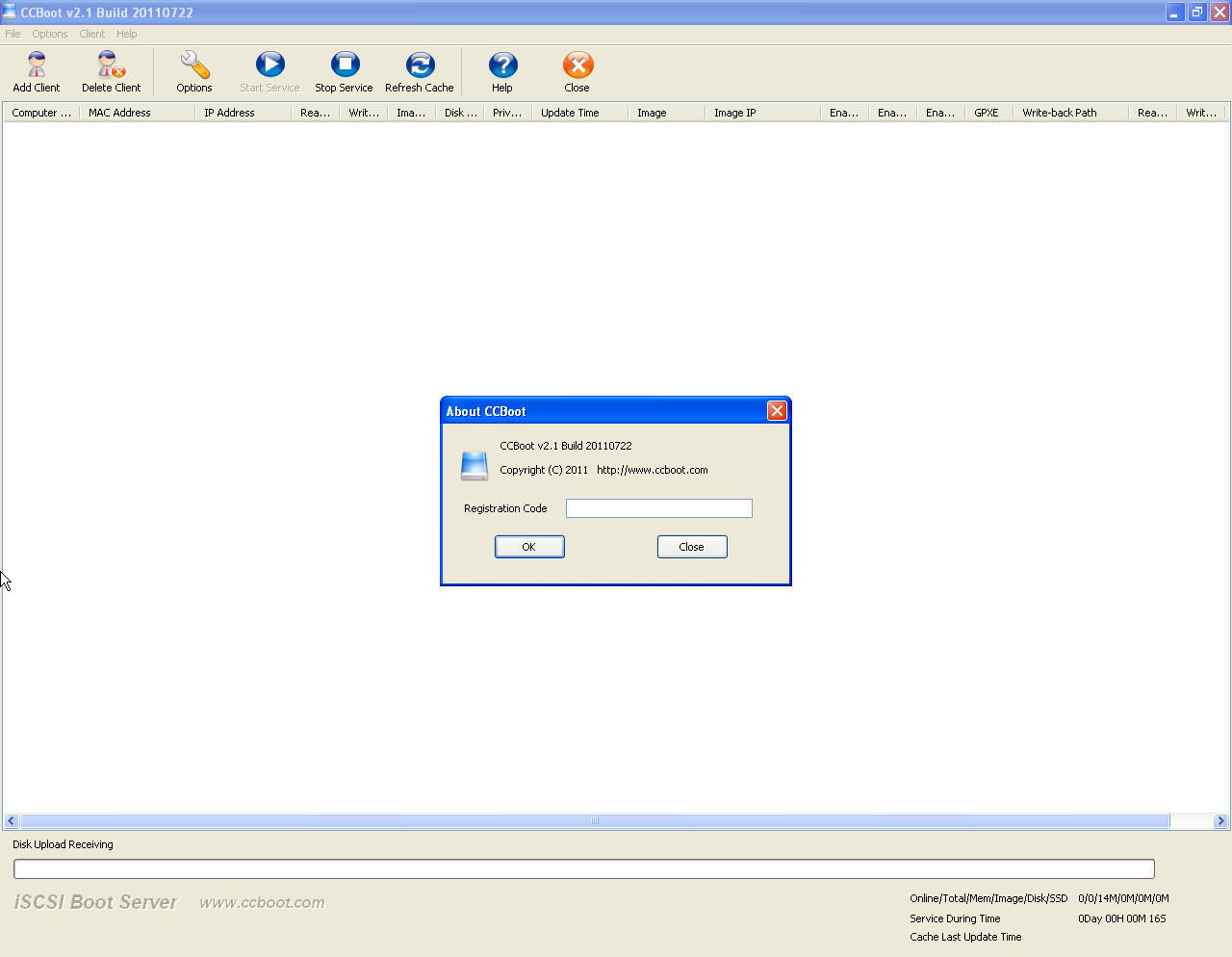Click the Online/Total/Mem/Image/Disk/SSD status label

pos(988,898)
